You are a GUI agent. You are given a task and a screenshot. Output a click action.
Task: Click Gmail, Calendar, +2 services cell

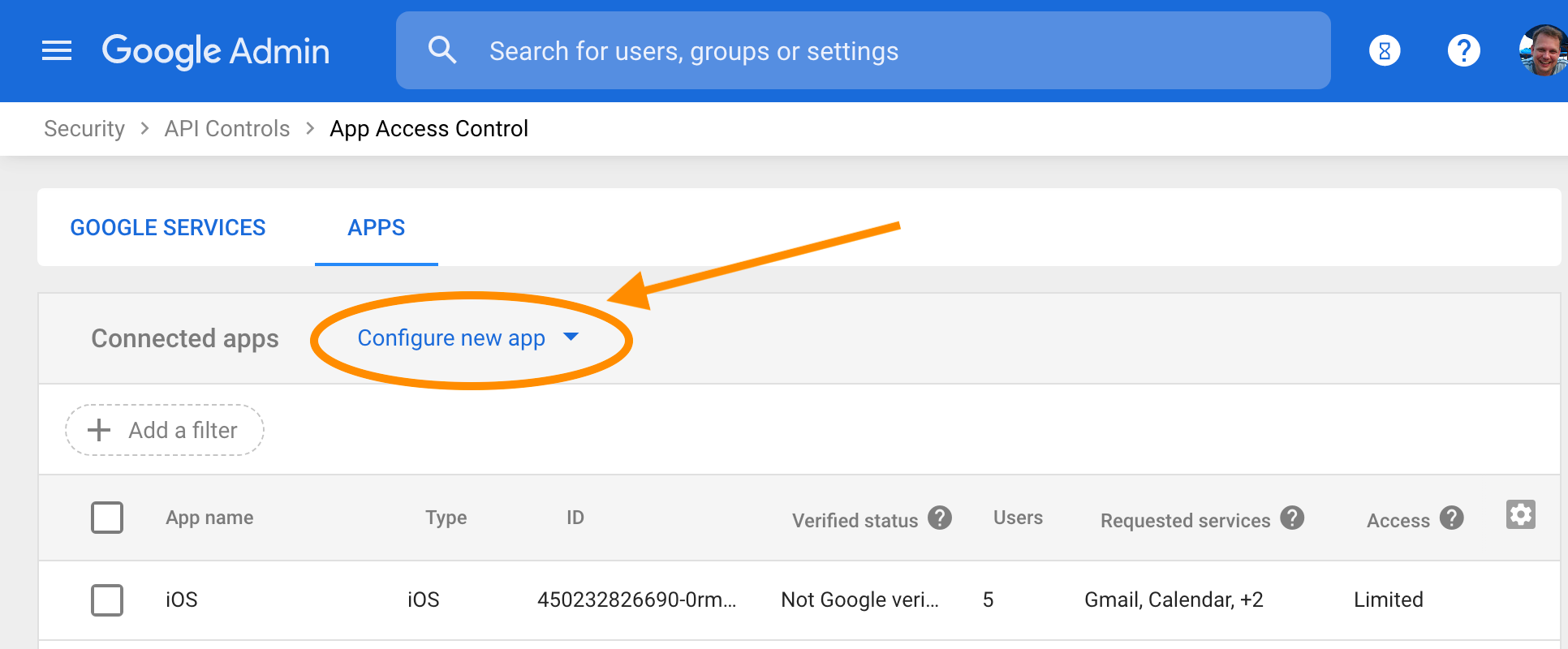point(1174,600)
